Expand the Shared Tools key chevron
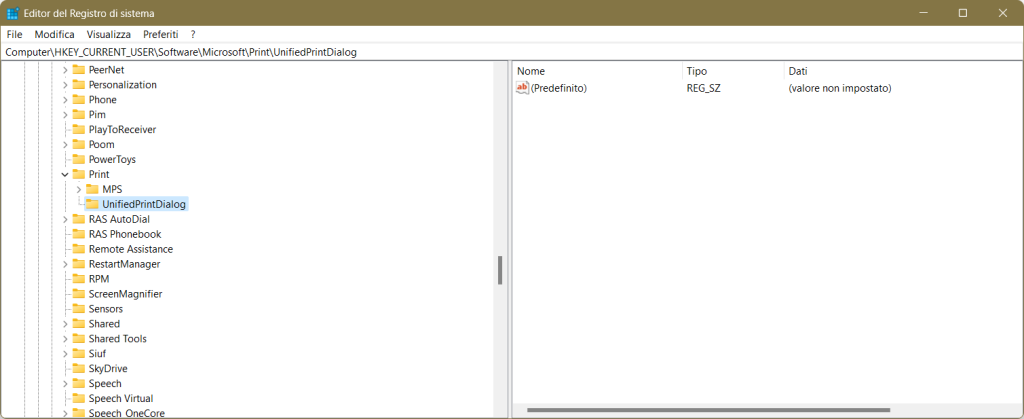Screen dimensions: 1024x419 point(65,339)
